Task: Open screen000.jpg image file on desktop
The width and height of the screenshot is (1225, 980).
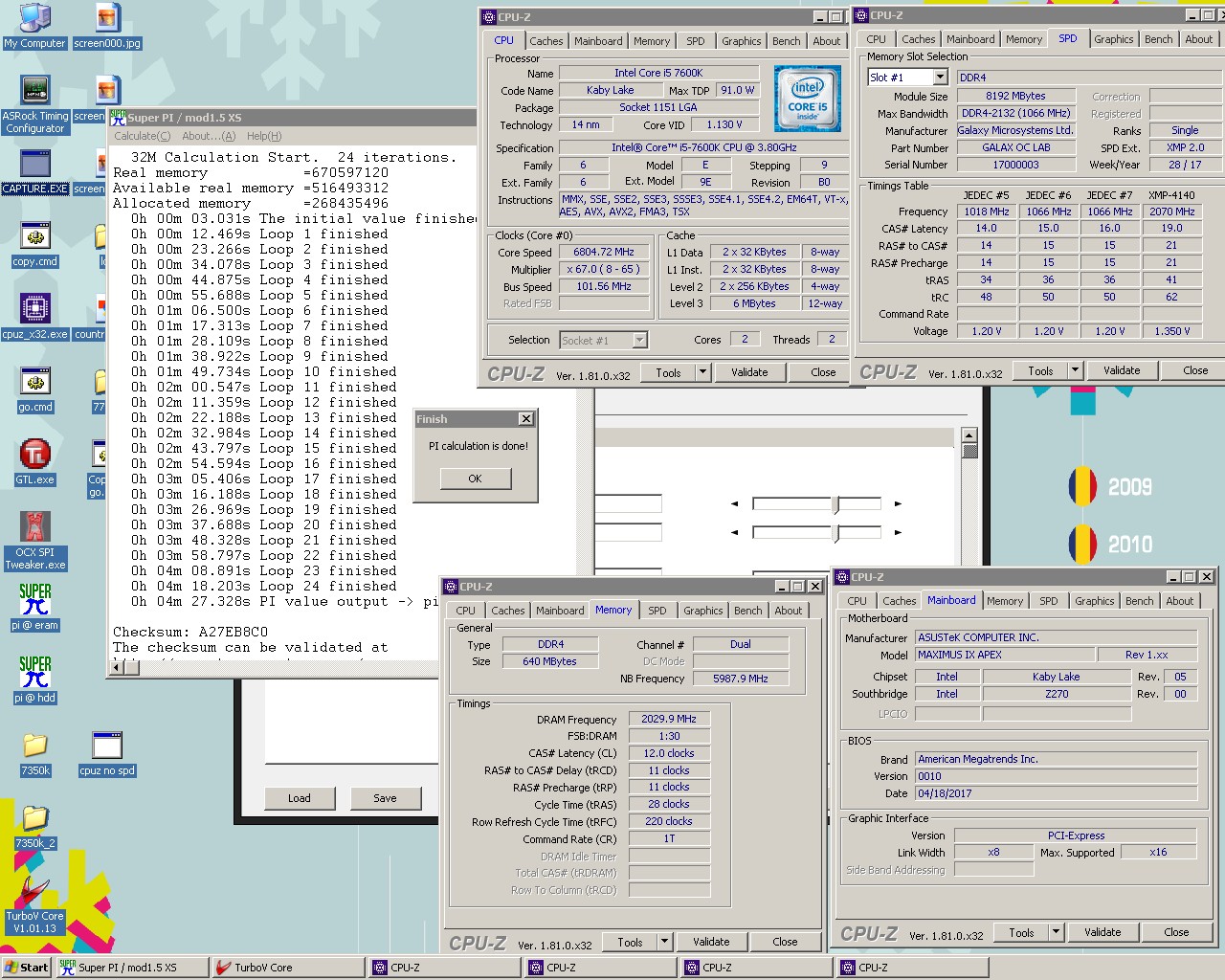Action: 107,26
